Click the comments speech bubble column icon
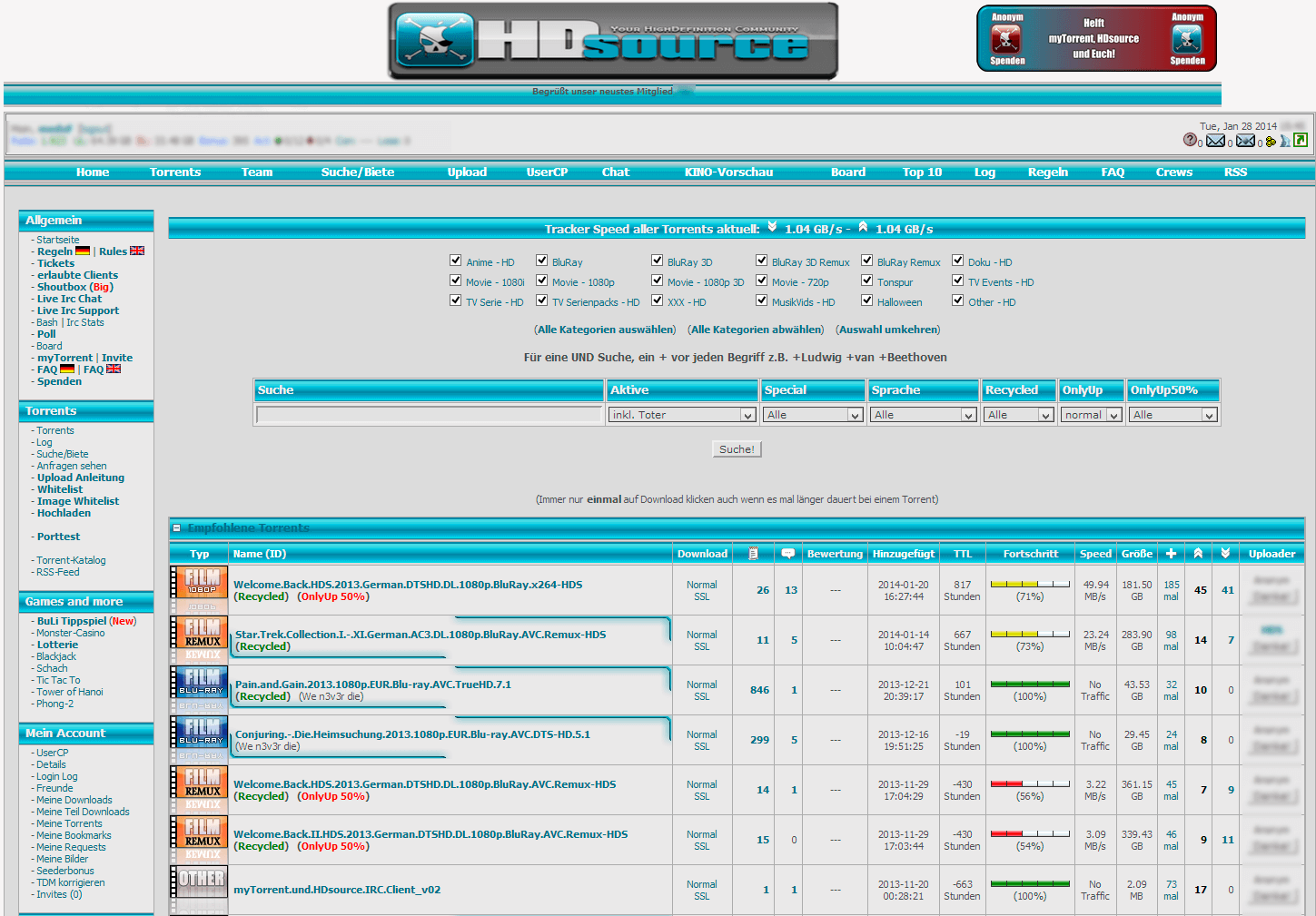This screenshot has height=916, width=1316. click(x=788, y=554)
